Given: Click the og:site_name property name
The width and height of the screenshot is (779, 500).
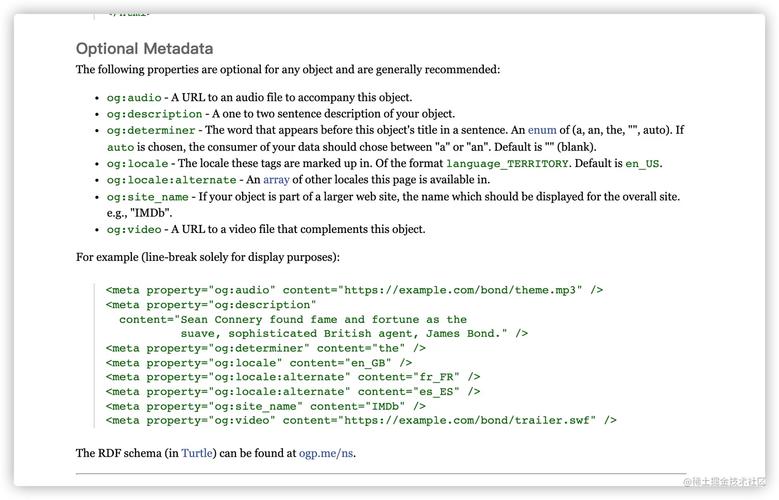Looking at the screenshot, I should 148,197.
